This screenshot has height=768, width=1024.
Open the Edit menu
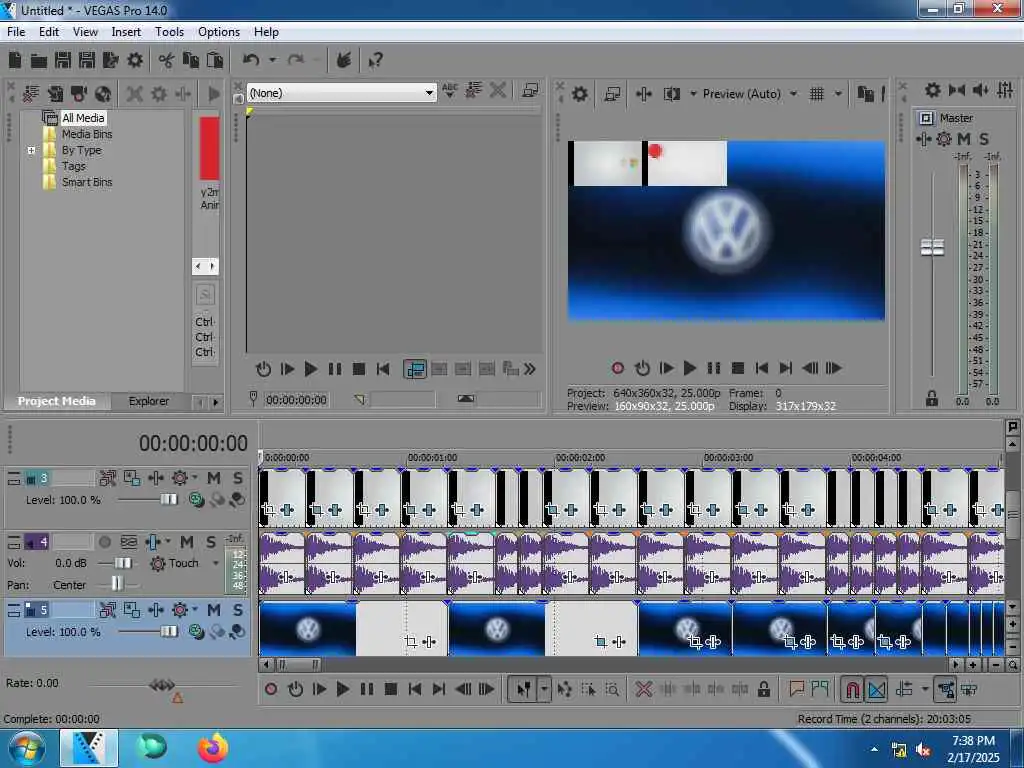48,32
